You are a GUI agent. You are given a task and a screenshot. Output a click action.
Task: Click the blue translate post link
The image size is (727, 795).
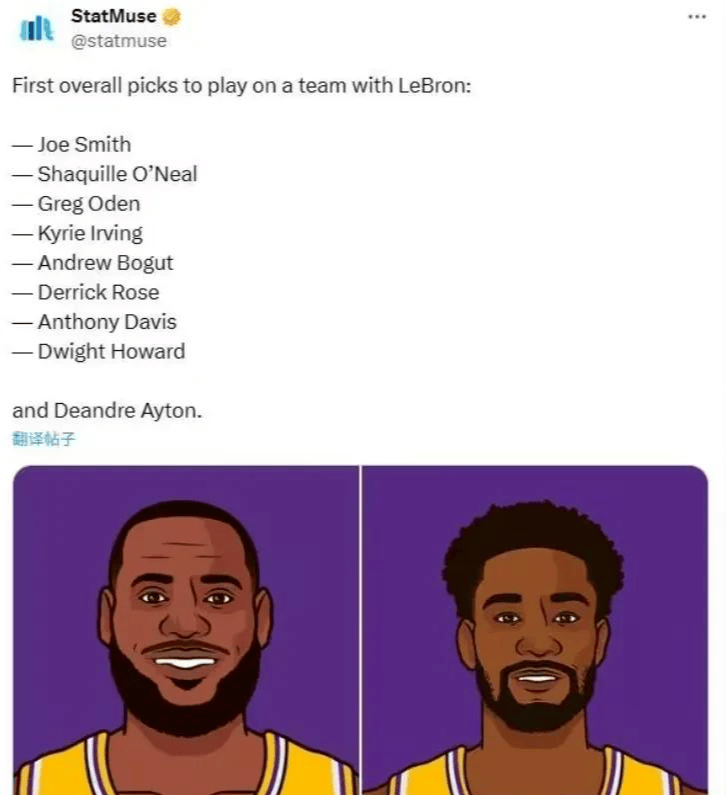coord(44,438)
